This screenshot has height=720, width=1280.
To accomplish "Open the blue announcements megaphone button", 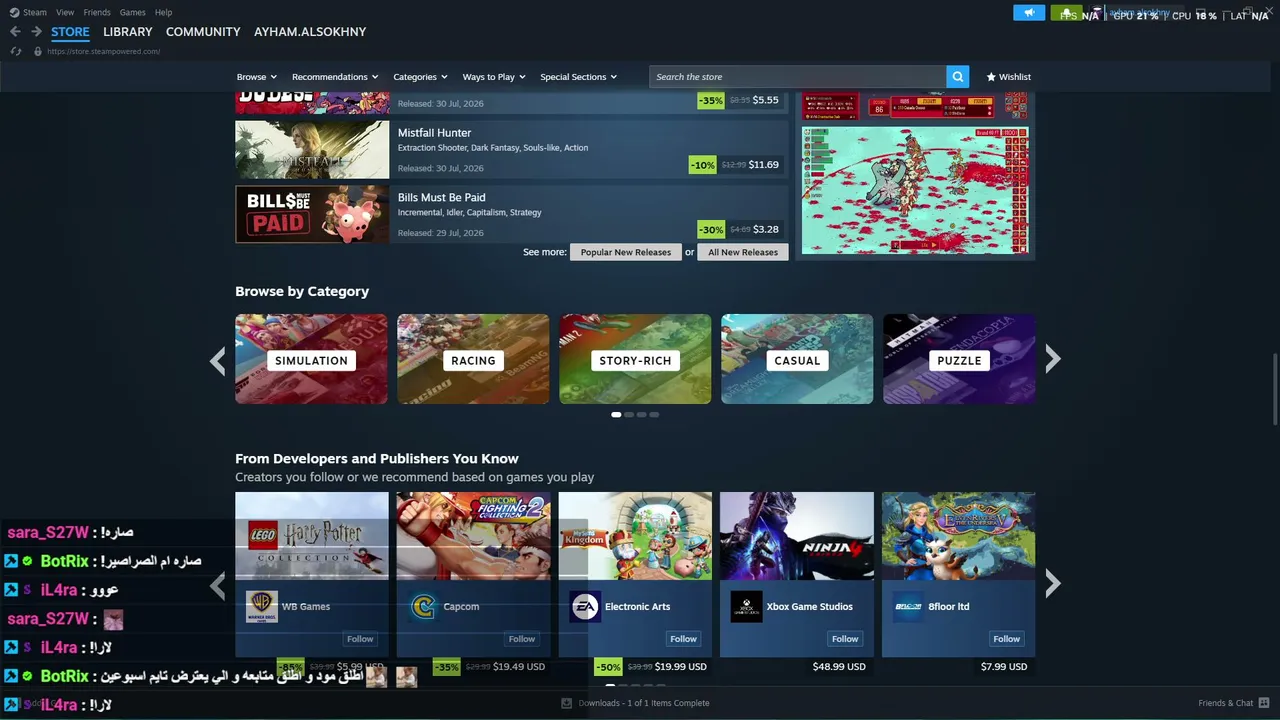I will pos(1029,13).
